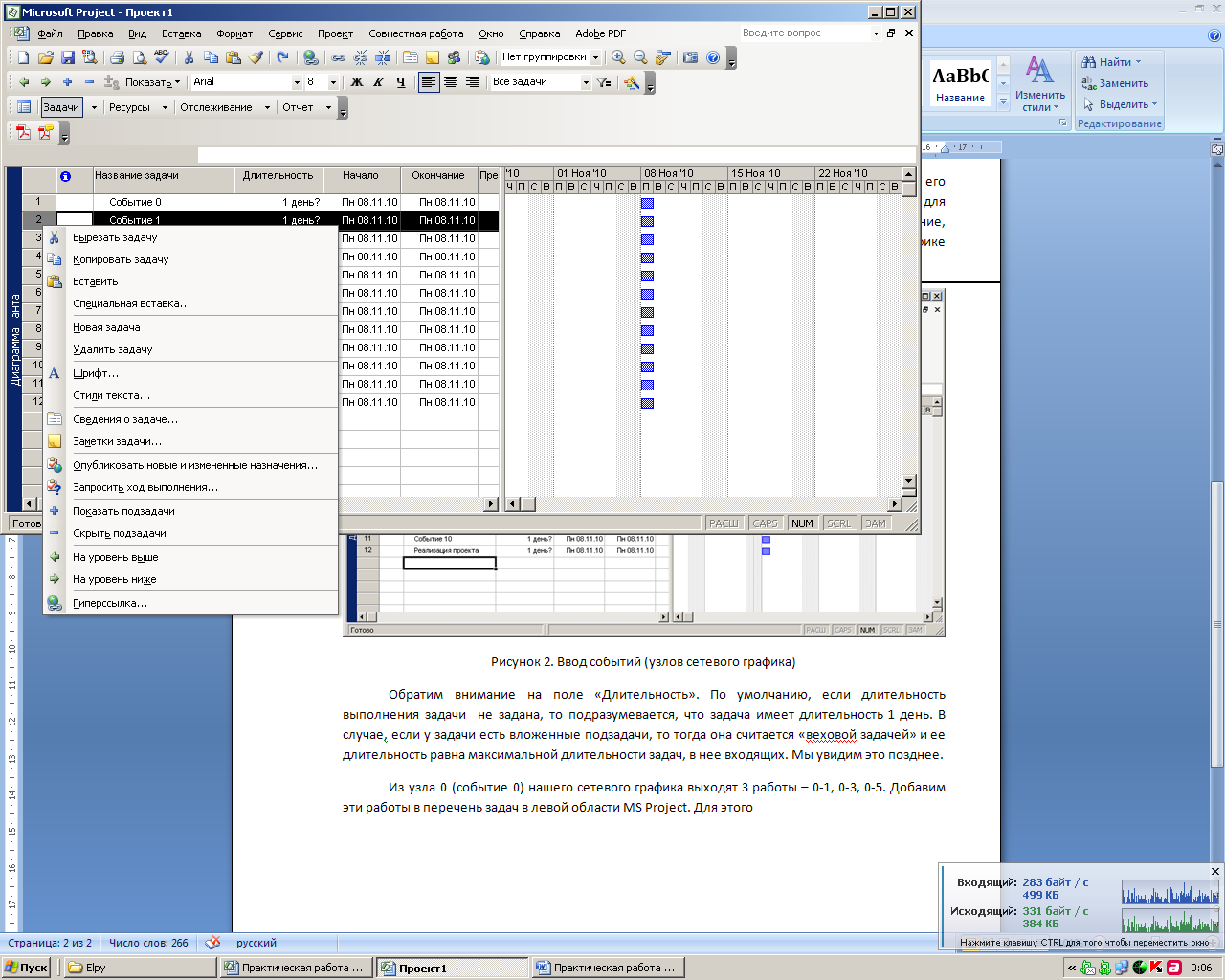Toggle the center text alignment button
Image resolution: width=1225 pixels, height=980 pixels.
(451, 82)
